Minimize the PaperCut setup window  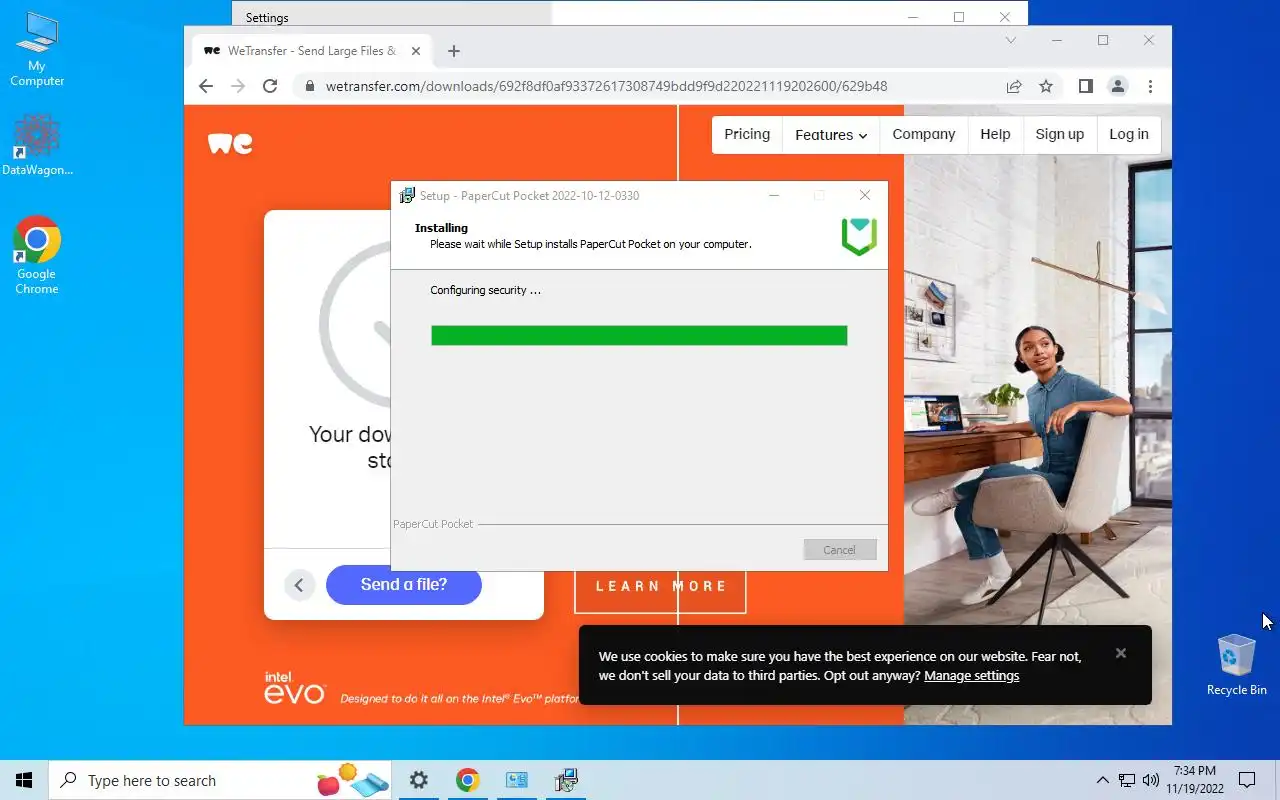pyautogui.click(x=774, y=195)
